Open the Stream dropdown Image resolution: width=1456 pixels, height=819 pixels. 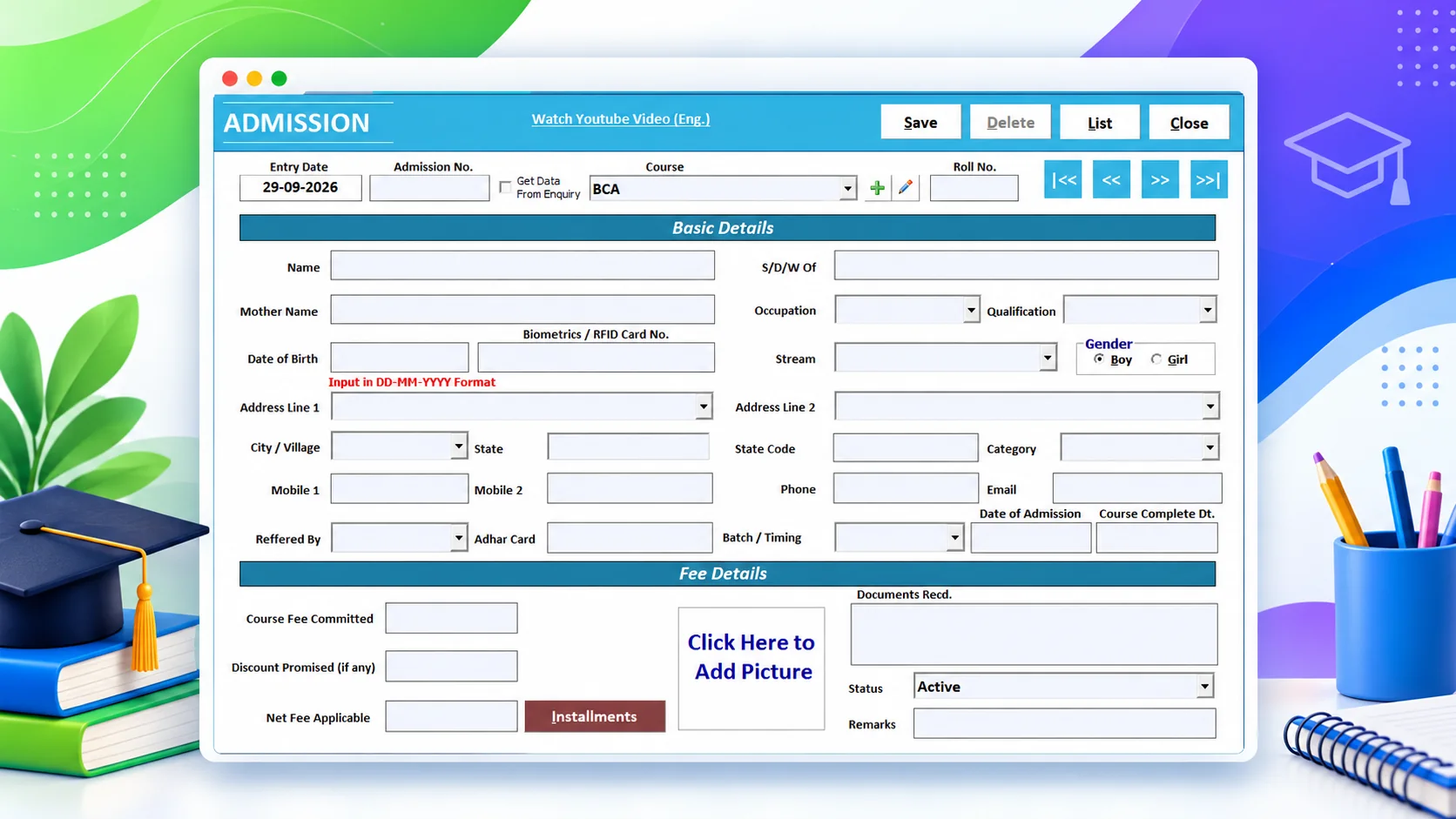pos(1048,358)
